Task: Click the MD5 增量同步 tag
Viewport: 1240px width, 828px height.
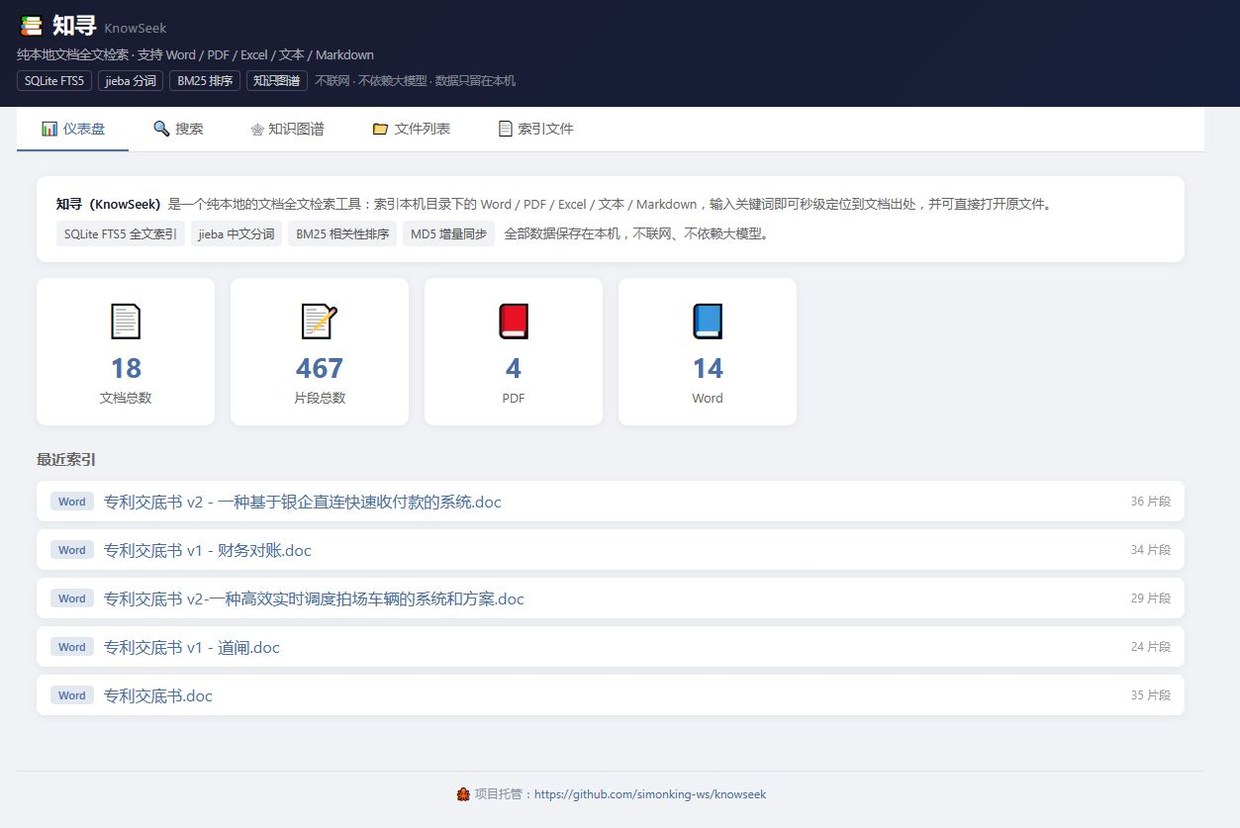Action: tap(448, 234)
